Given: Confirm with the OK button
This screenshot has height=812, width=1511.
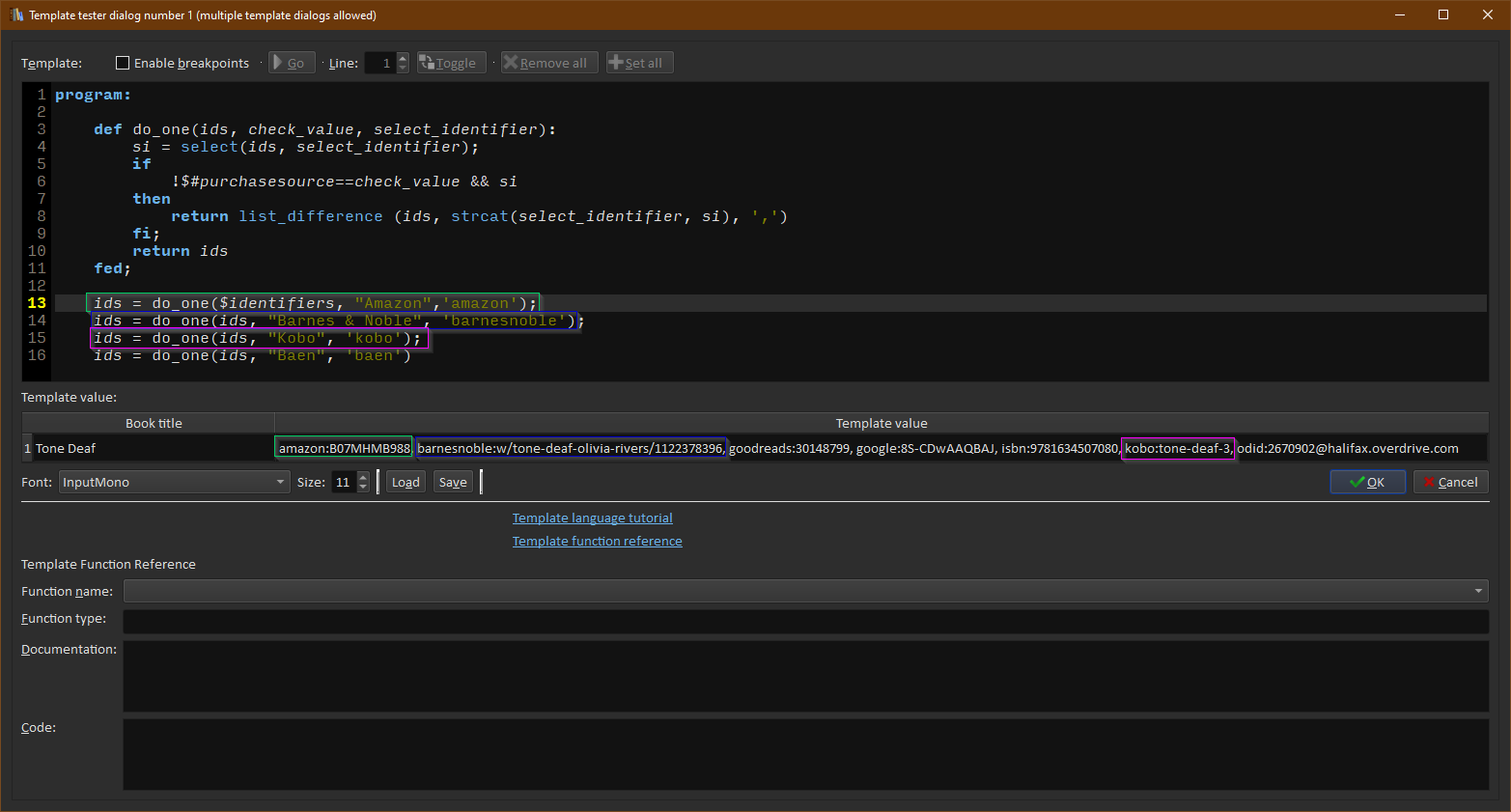Looking at the screenshot, I should pos(1367,482).
